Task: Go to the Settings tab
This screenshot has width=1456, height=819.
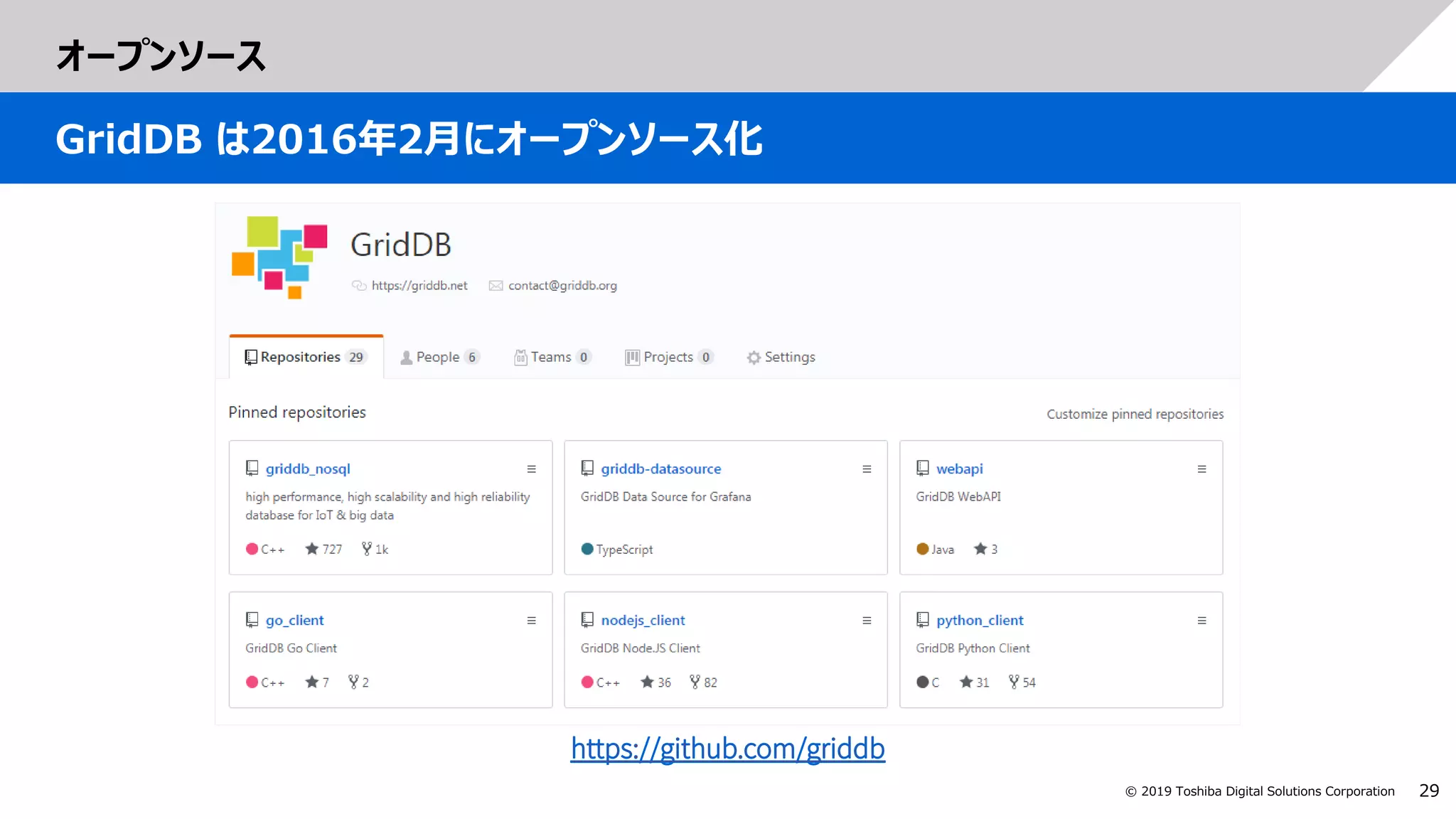Action: pos(781,357)
